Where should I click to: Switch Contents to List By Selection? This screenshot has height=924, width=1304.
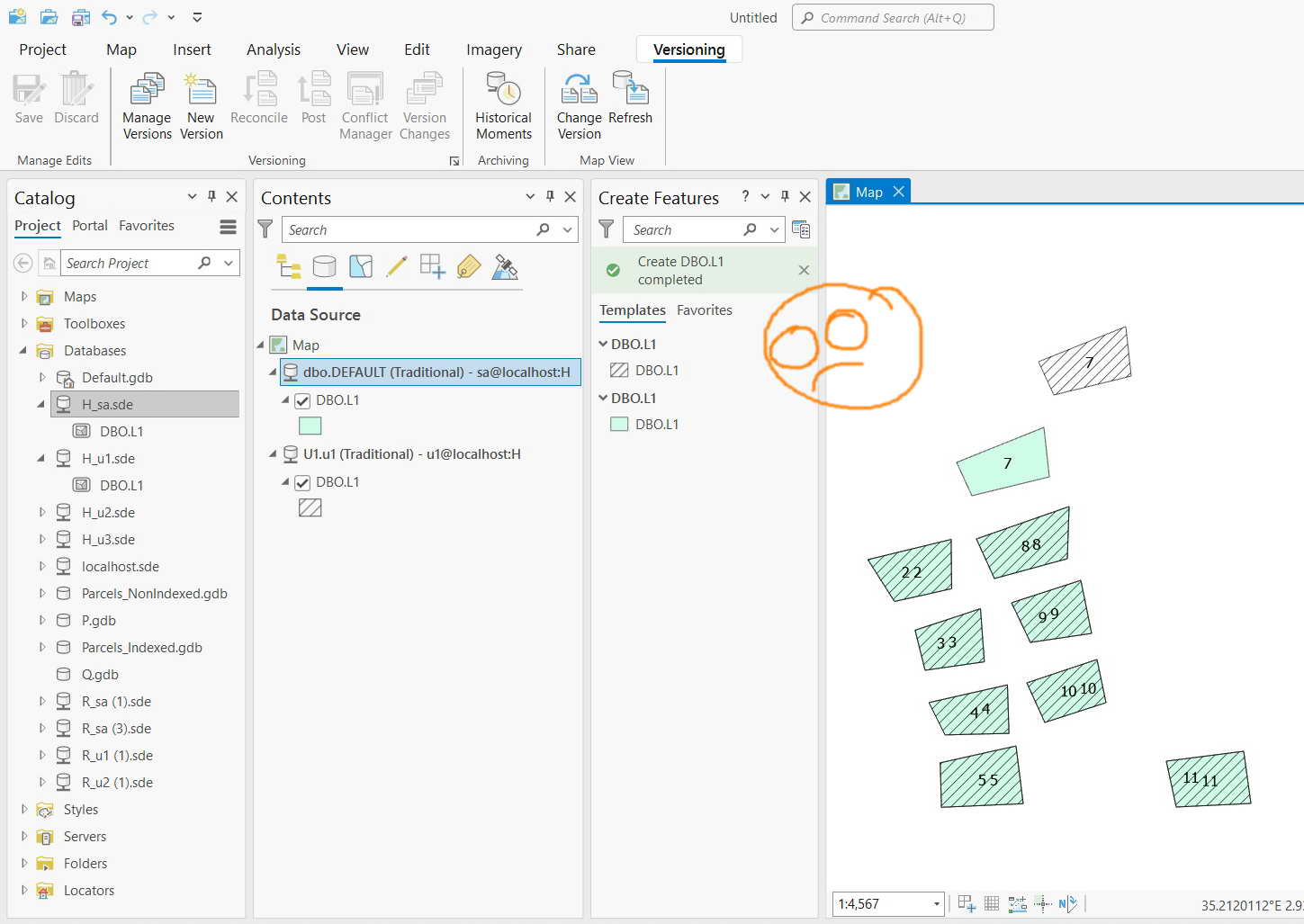pyautogui.click(x=361, y=267)
